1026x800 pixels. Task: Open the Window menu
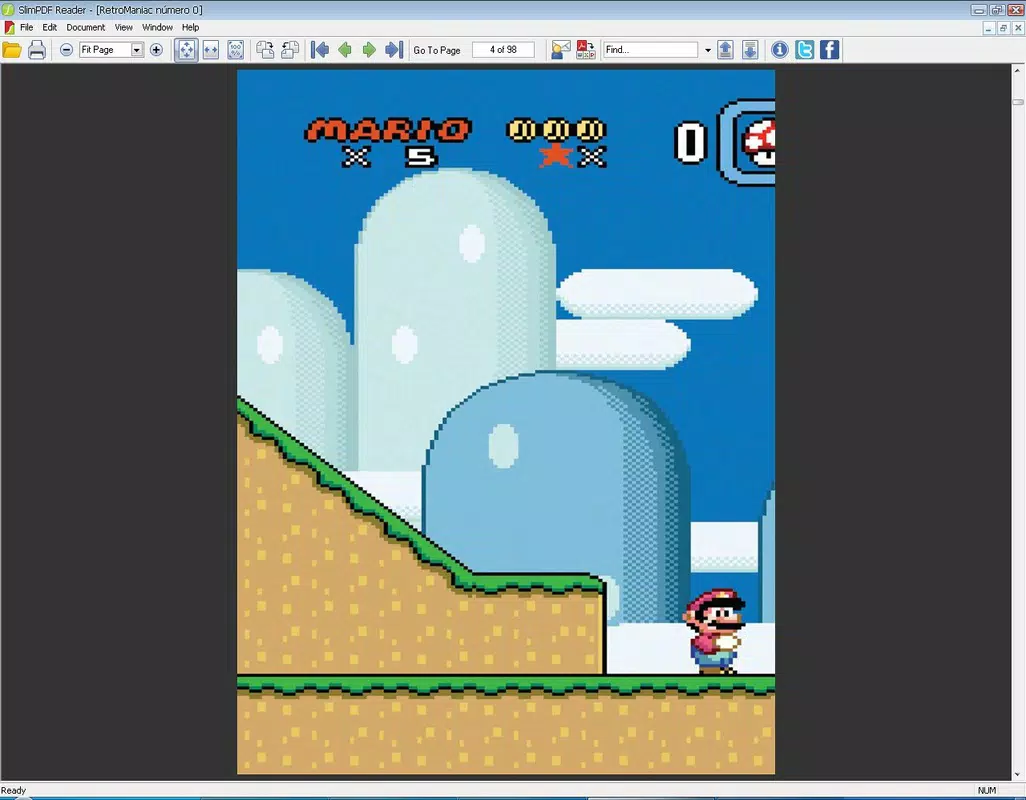[158, 27]
